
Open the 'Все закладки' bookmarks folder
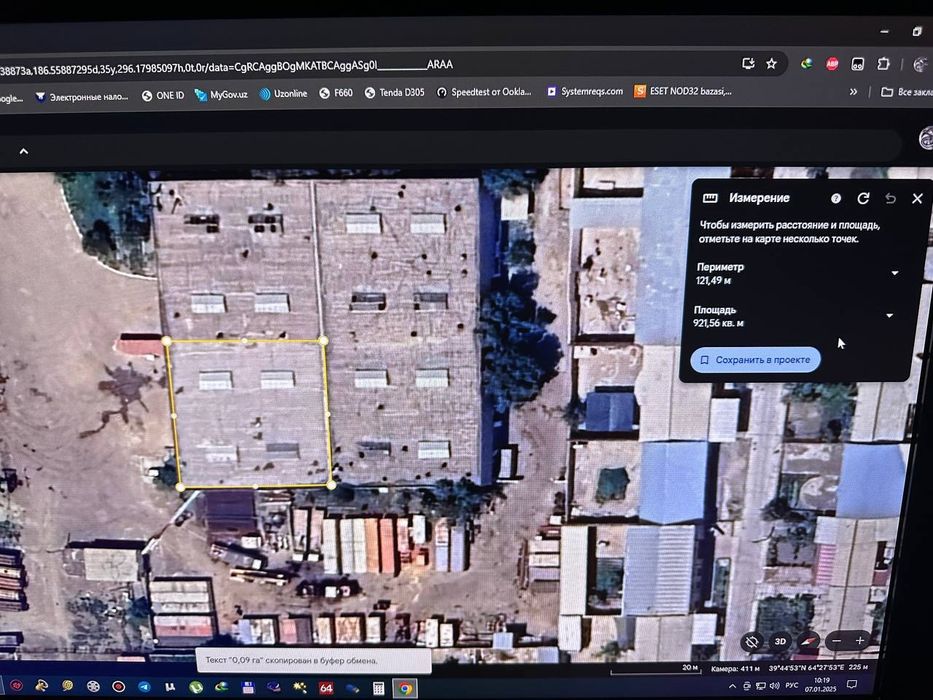point(907,92)
